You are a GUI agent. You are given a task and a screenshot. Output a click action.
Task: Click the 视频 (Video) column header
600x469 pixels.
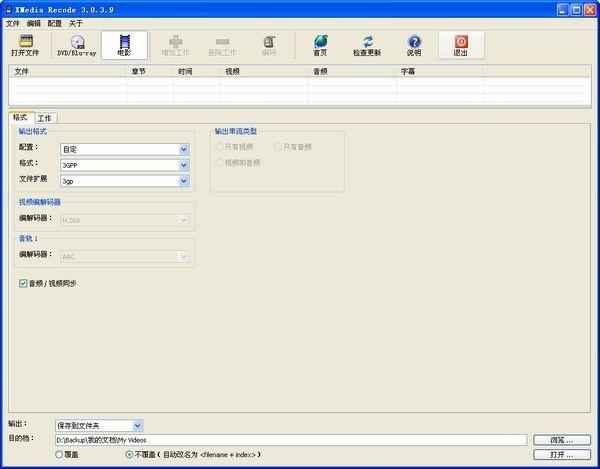264,72
